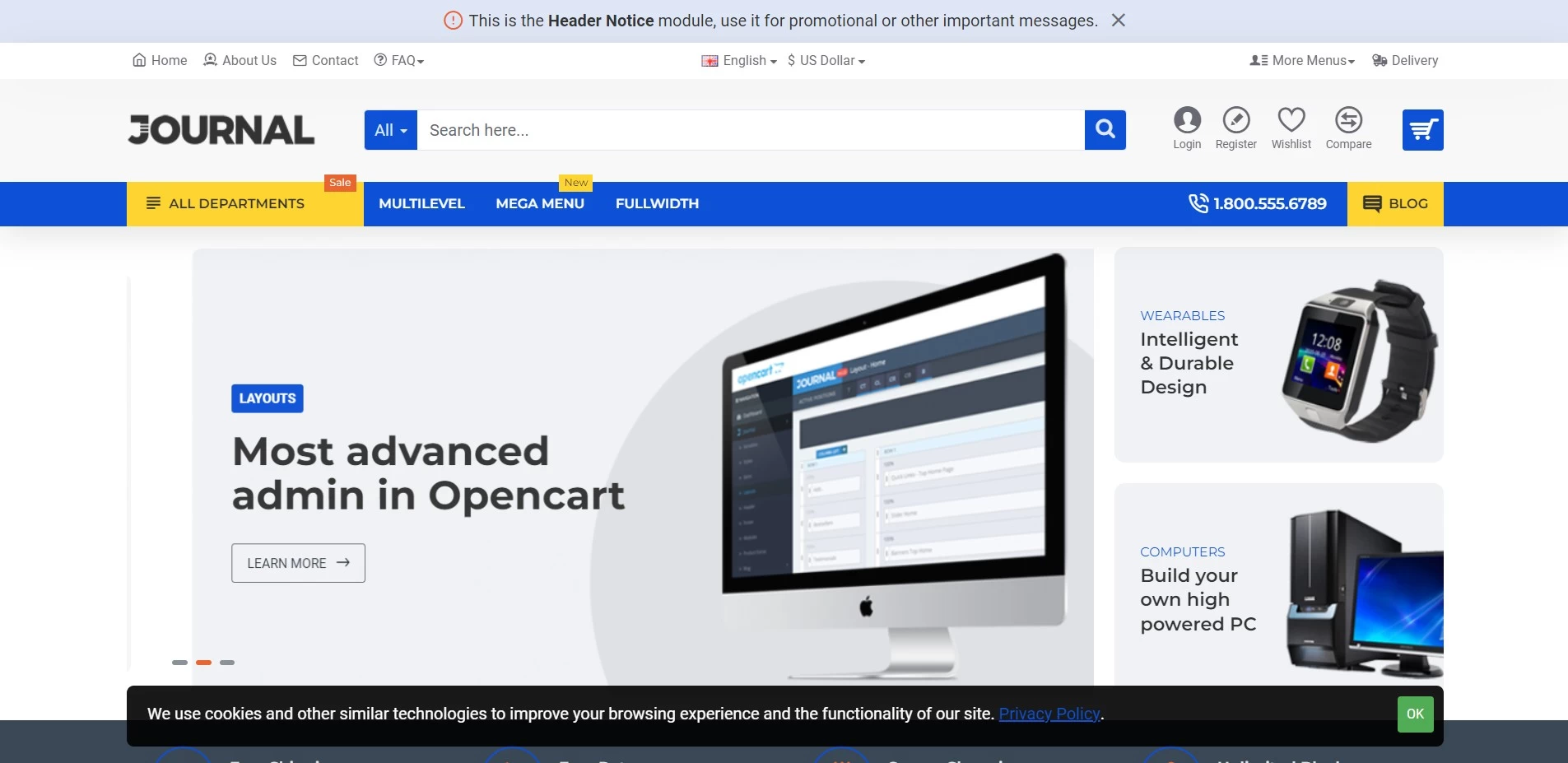
Task: Open the English language selector
Action: 739,60
